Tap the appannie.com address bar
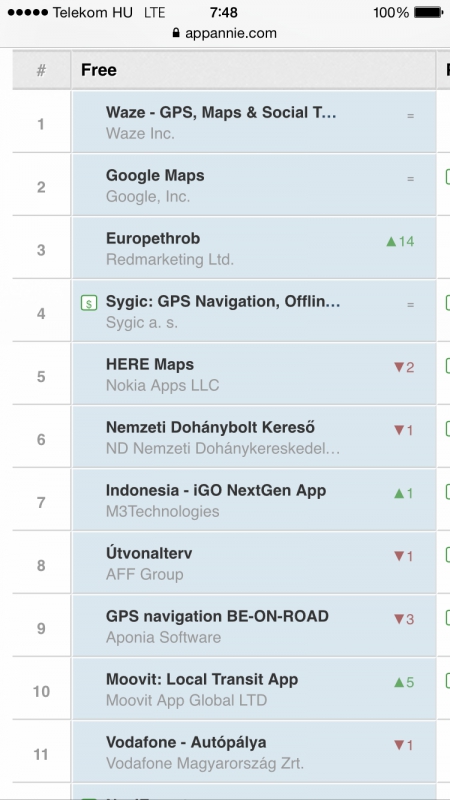Screen dimensions: 450x800 (x=225, y=33)
